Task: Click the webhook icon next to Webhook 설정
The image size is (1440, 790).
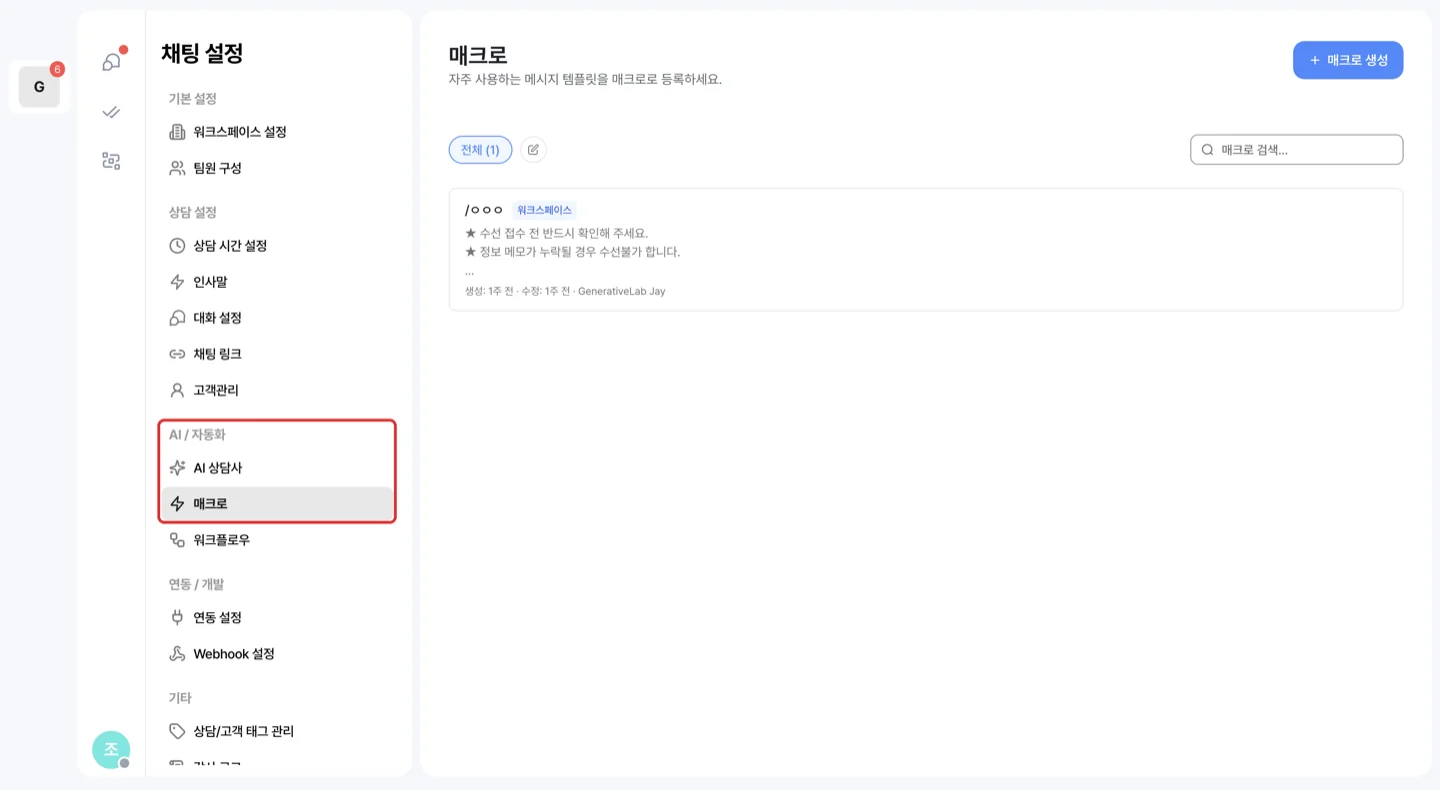Action: 177,654
